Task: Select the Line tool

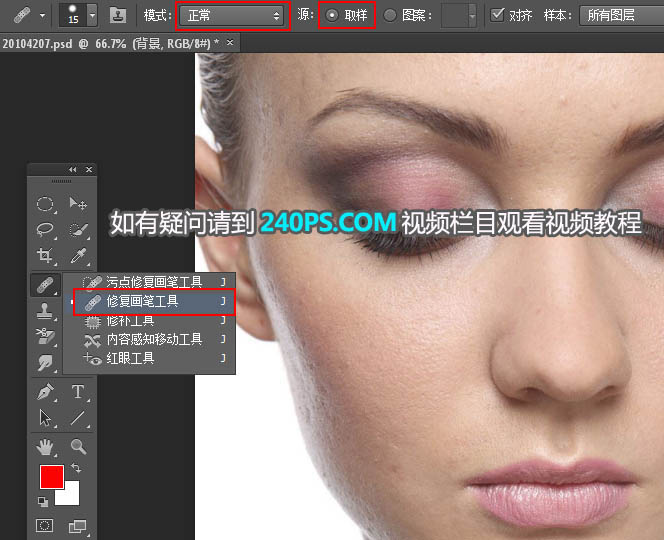Action: tap(78, 418)
